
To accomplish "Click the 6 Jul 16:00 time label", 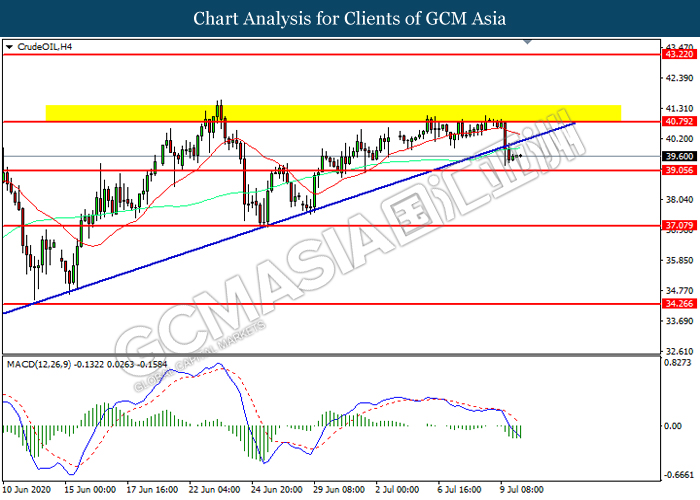I will [460, 490].
